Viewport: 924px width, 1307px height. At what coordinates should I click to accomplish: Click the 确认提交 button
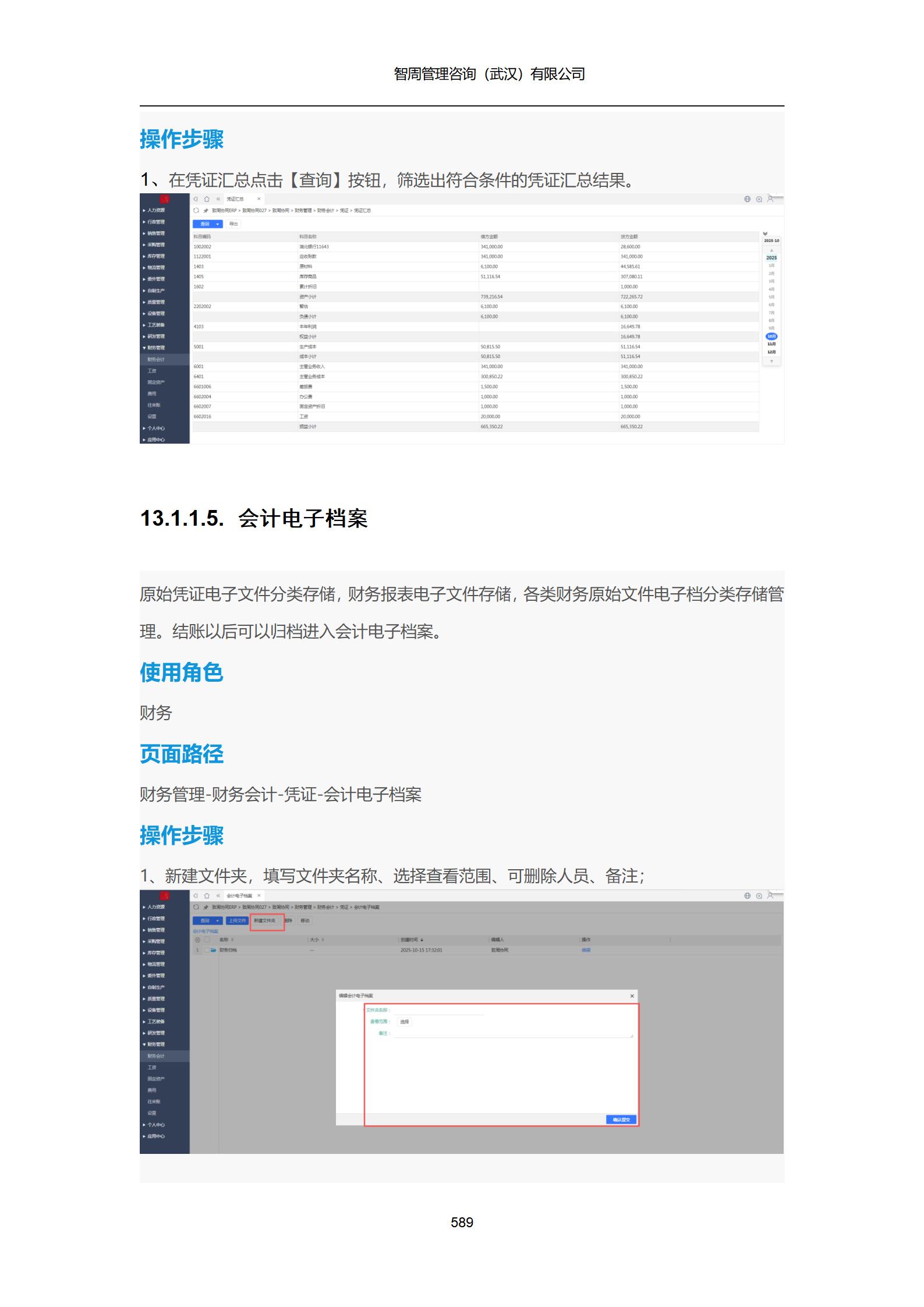pyautogui.click(x=621, y=1119)
